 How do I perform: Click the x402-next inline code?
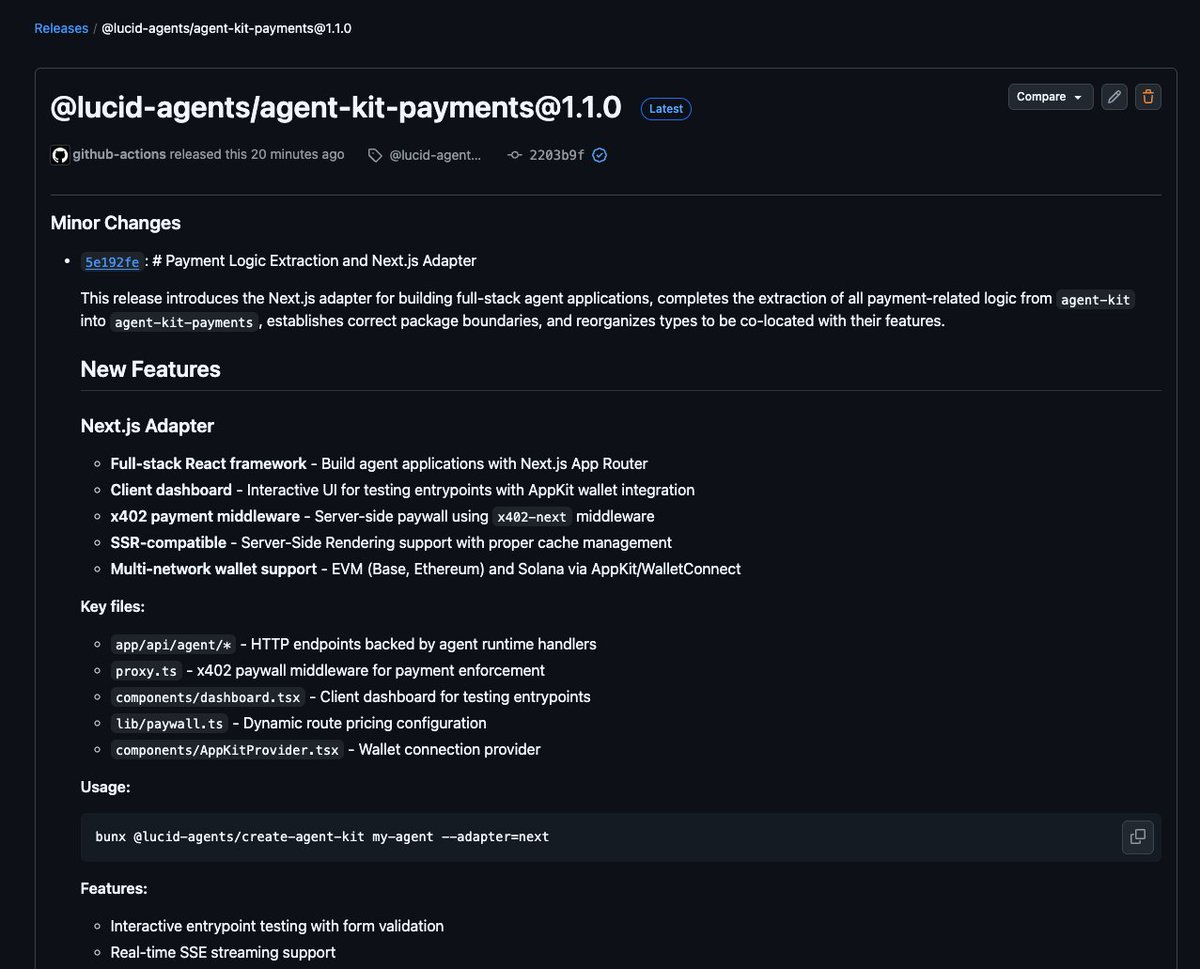click(x=534, y=517)
